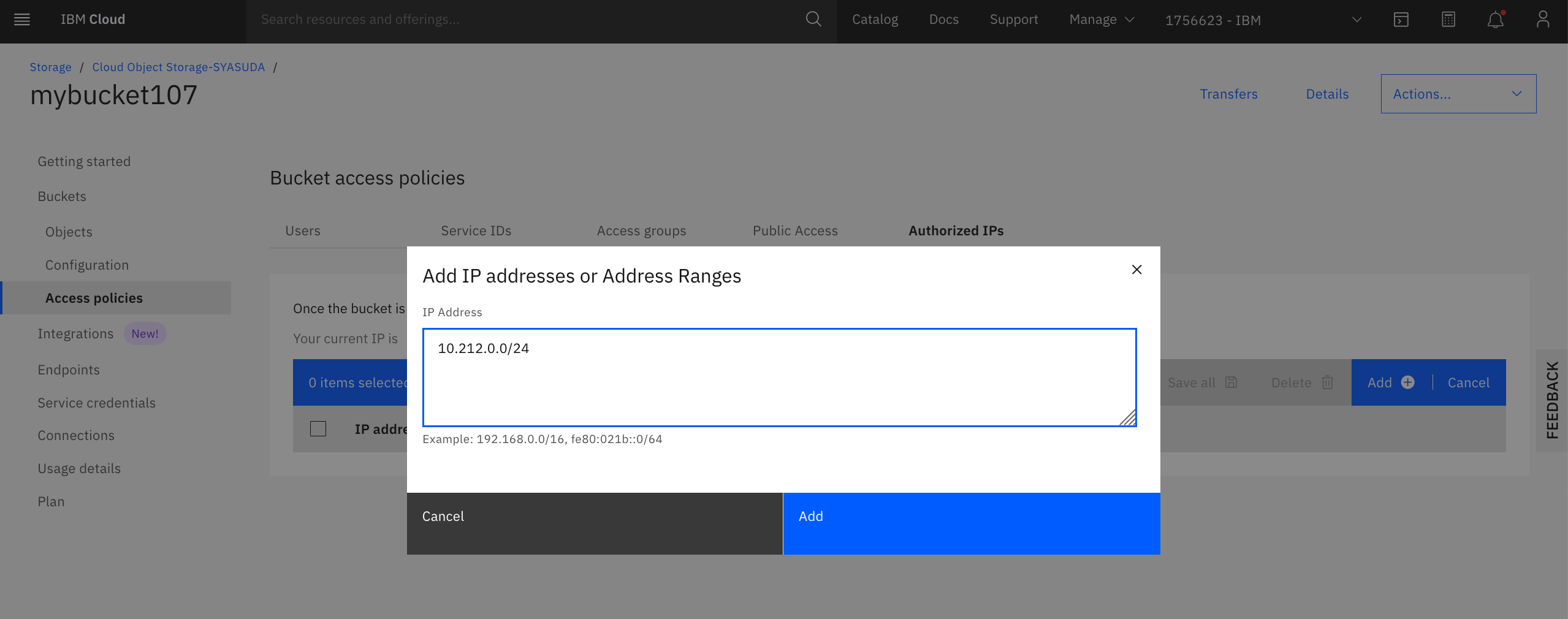1568x619 pixels.
Task: Open the IBM Cloud Shell icon
Action: 1401,20
